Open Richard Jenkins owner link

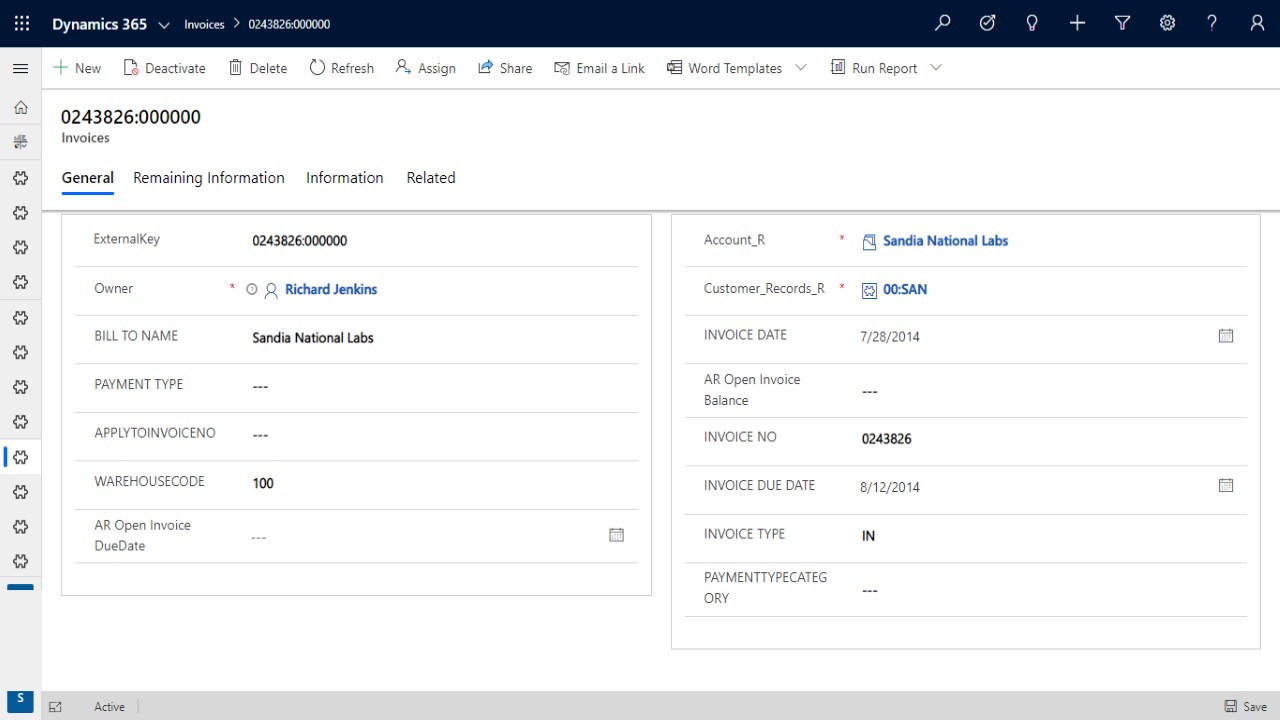pos(331,289)
